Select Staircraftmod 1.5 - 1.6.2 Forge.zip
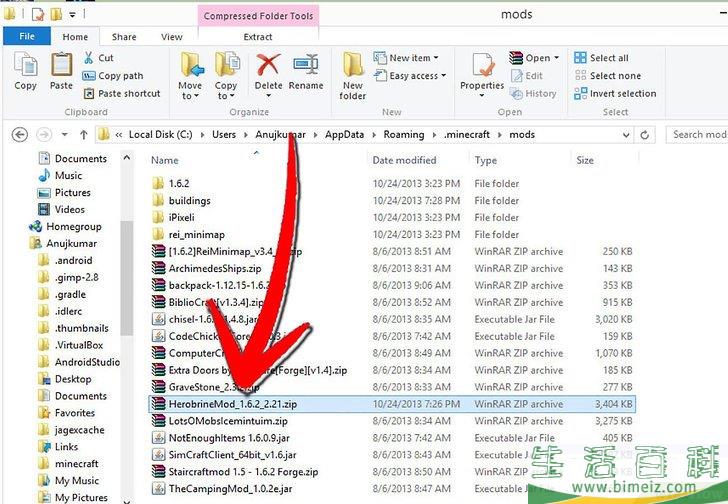This screenshot has width=728, height=504. pos(235,472)
